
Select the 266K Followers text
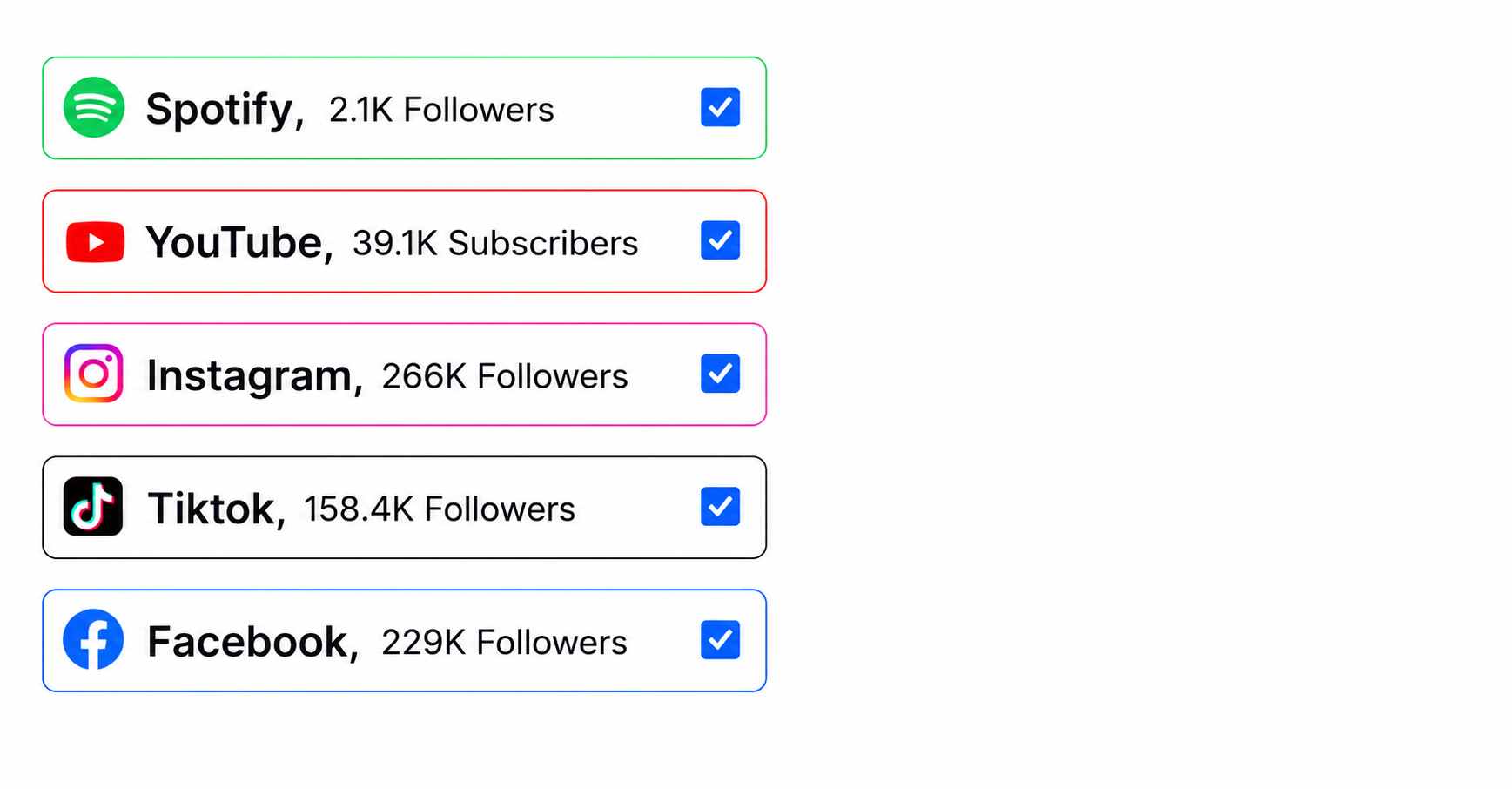coord(505,377)
